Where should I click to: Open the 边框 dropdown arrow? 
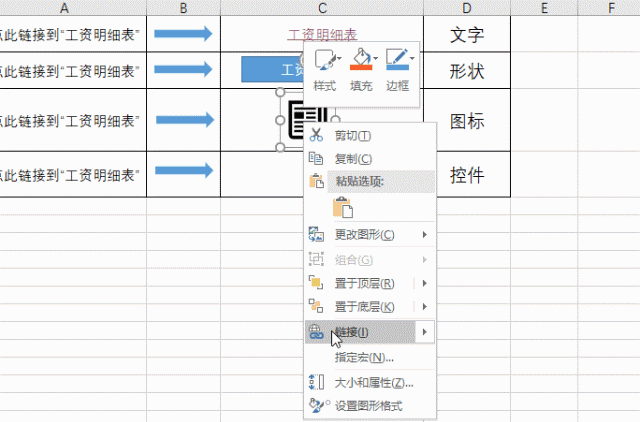[412, 59]
